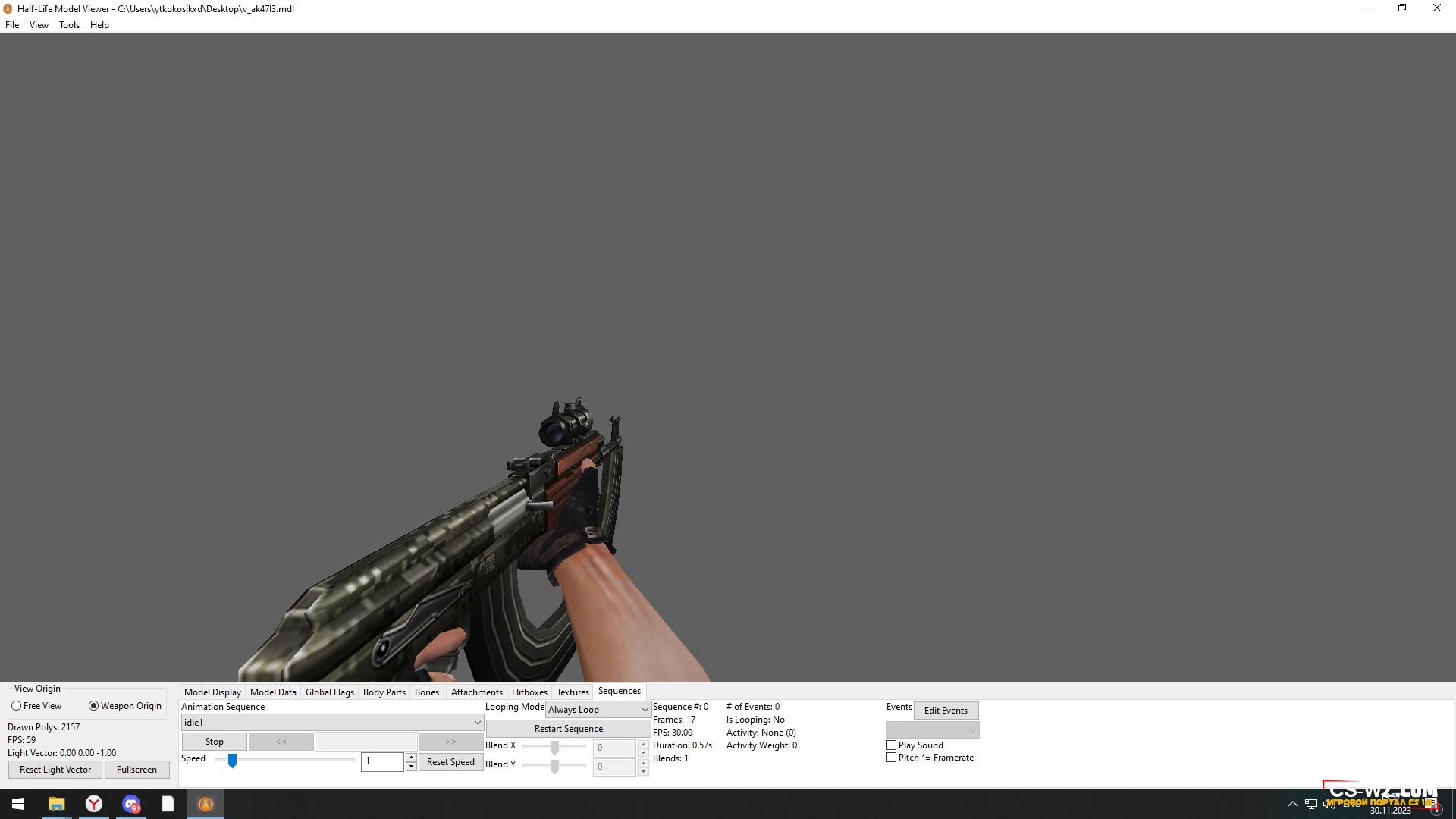Click the 'Drawn Polys: 2157' text
Screen dimensions: 1456x819
(x=43, y=727)
